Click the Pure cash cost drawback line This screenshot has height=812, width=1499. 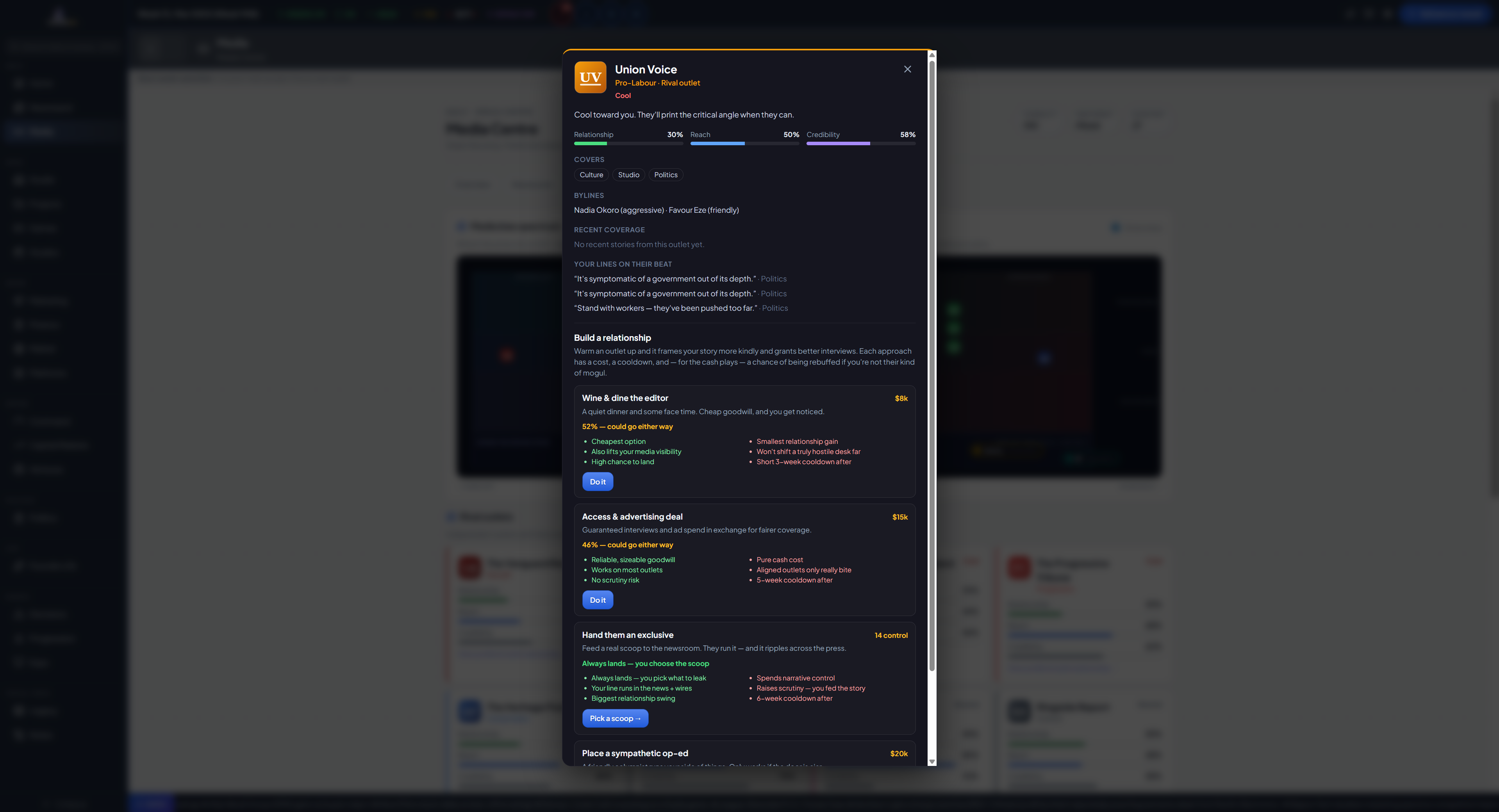coord(779,560)
